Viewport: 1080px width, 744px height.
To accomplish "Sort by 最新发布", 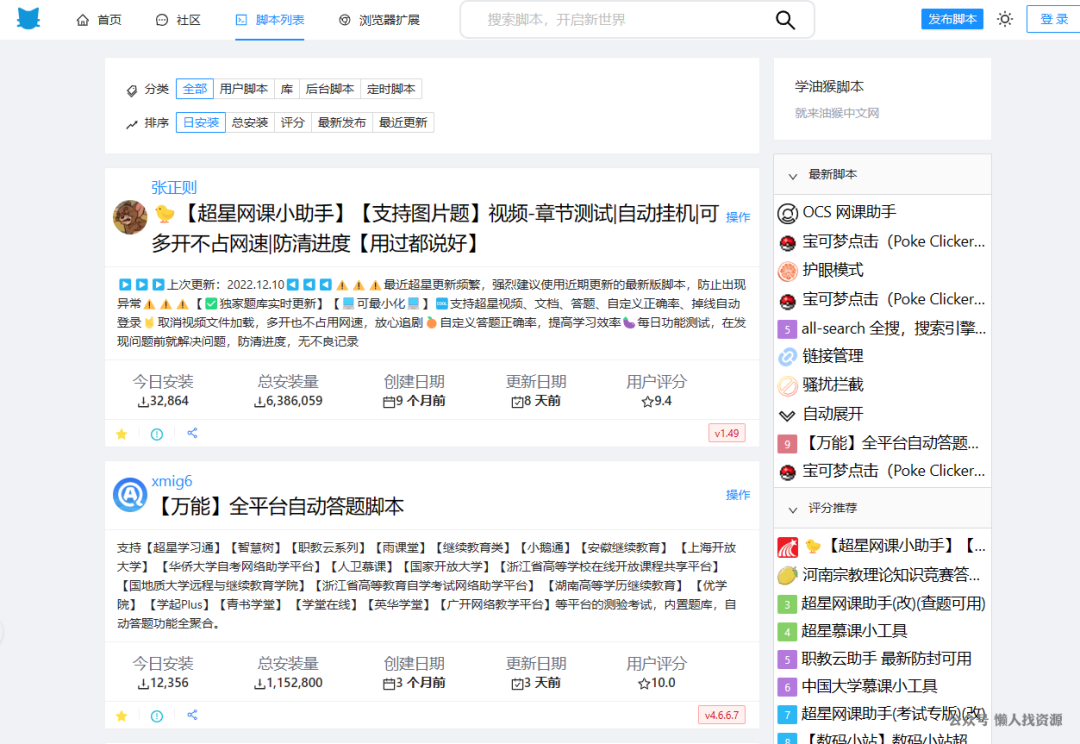I will click(x=342, y=123).
